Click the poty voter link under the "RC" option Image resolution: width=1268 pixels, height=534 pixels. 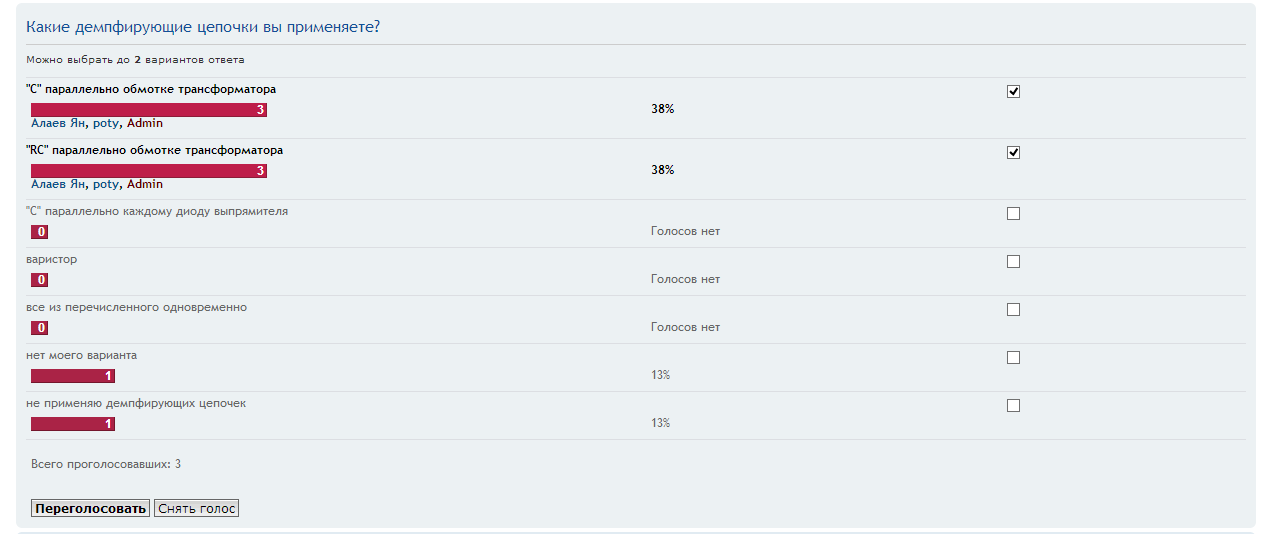tap(105, 185)
